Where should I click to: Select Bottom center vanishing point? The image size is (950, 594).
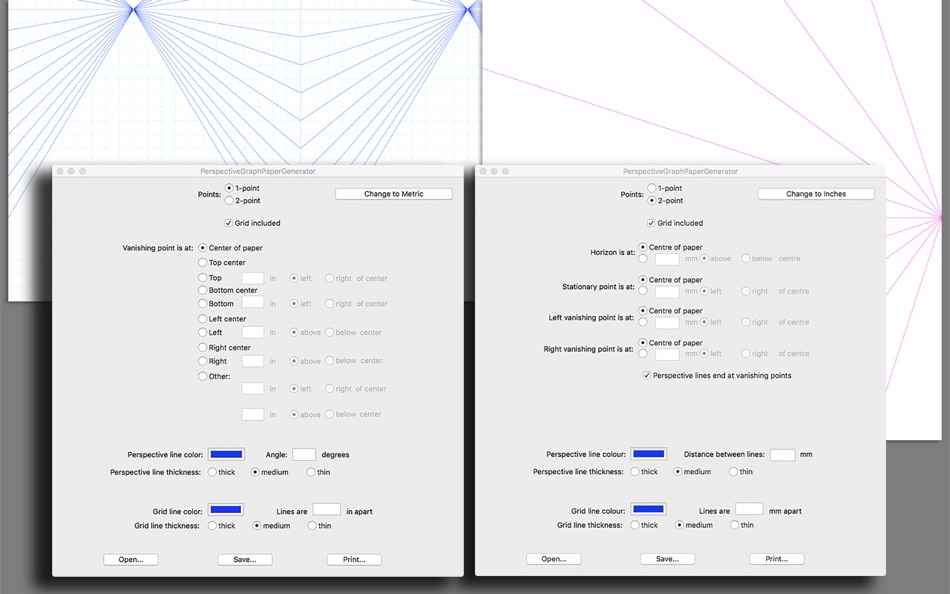202,290
